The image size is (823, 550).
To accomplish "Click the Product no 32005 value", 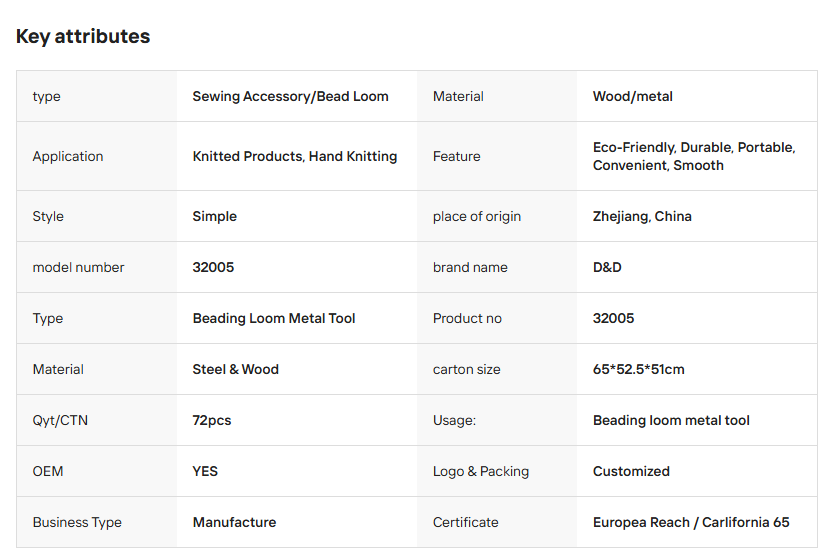I will pos(613,318).
